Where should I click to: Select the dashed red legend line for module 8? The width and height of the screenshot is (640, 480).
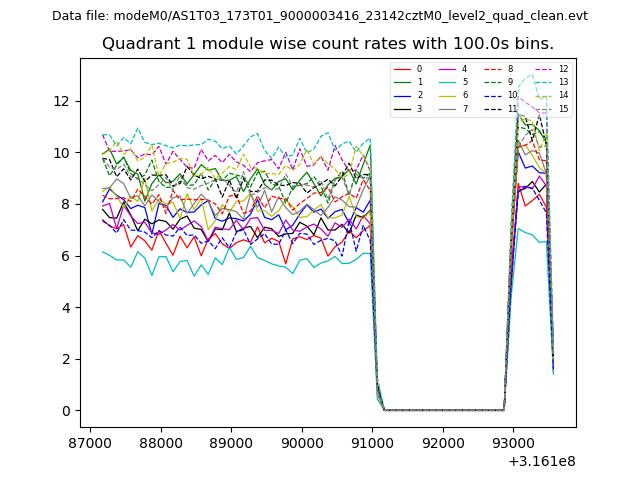pos(492,69)
